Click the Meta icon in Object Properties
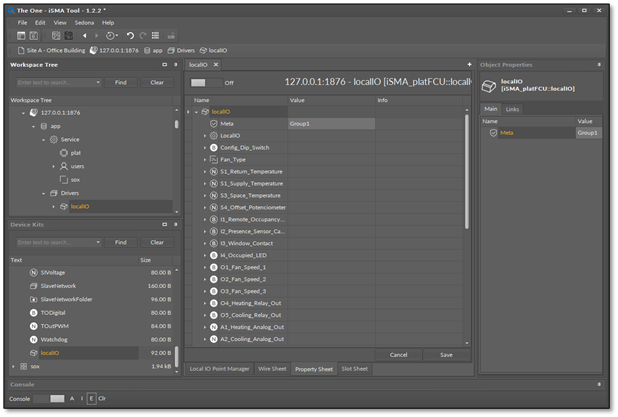 (x=491, y=132)
